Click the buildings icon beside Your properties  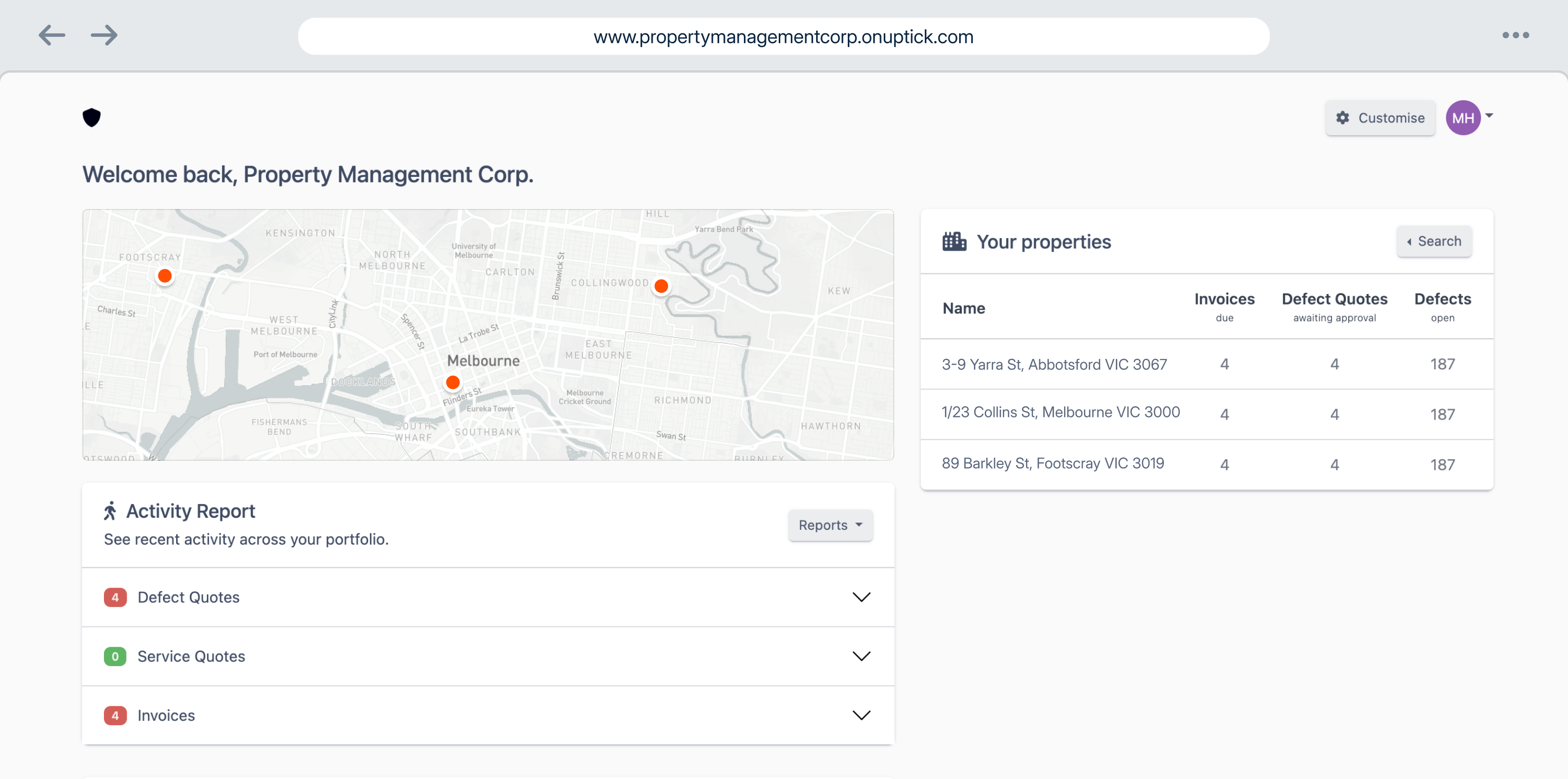point(954,242)
